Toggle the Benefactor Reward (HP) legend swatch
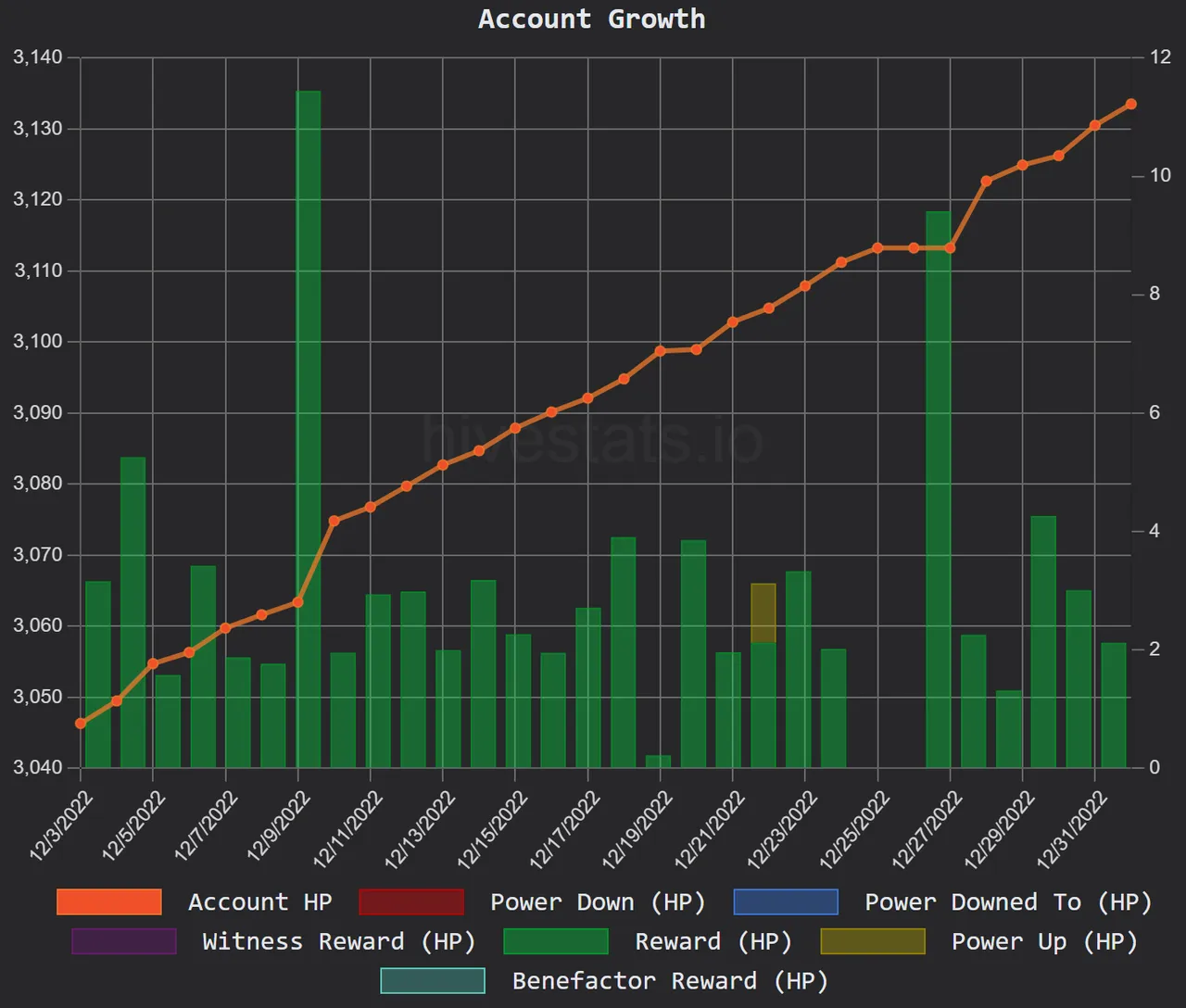Image resolution: width=1186 pixels, height=1008 pixels. point(433,980)
